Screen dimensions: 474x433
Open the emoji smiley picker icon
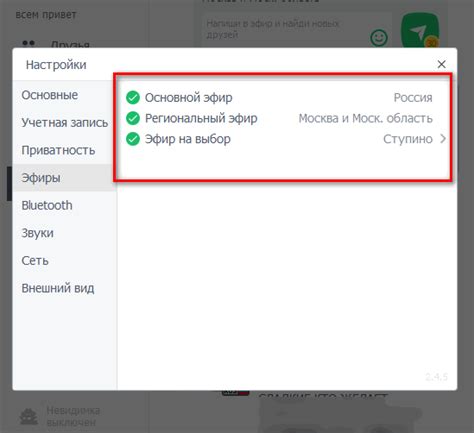[379, 37]
